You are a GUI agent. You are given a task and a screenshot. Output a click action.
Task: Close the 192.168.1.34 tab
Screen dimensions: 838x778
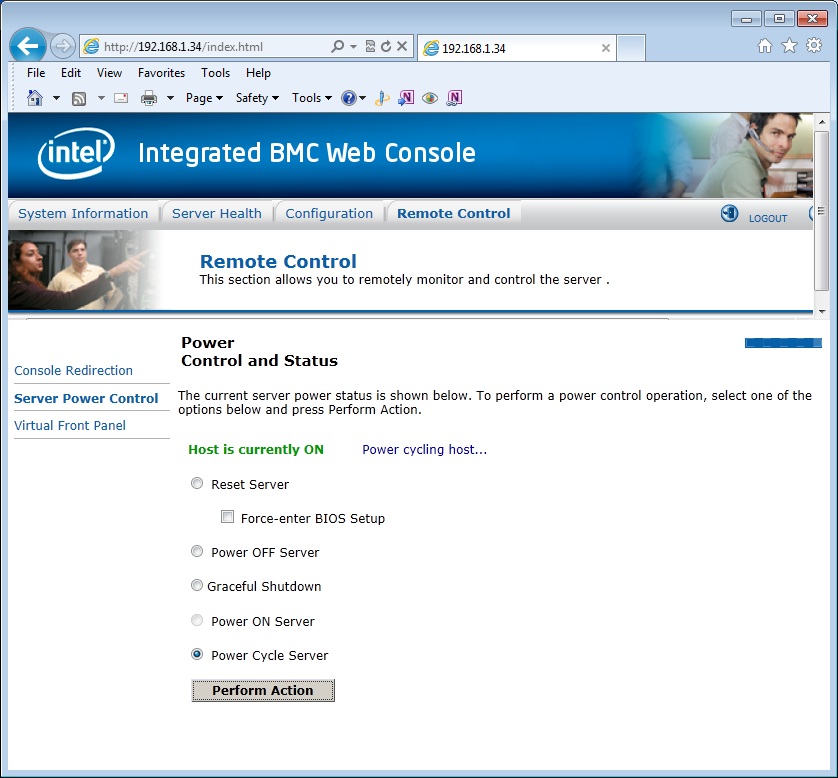606,48
